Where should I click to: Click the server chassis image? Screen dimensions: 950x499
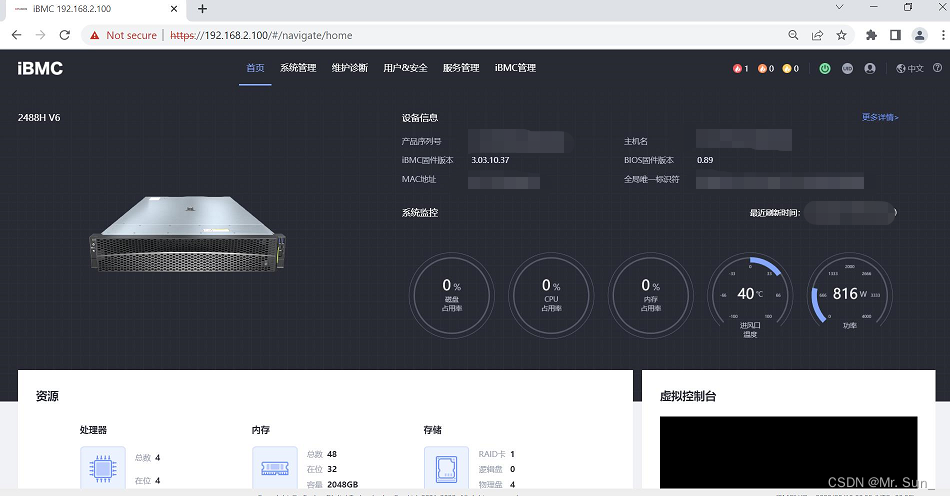coord(187,233)
